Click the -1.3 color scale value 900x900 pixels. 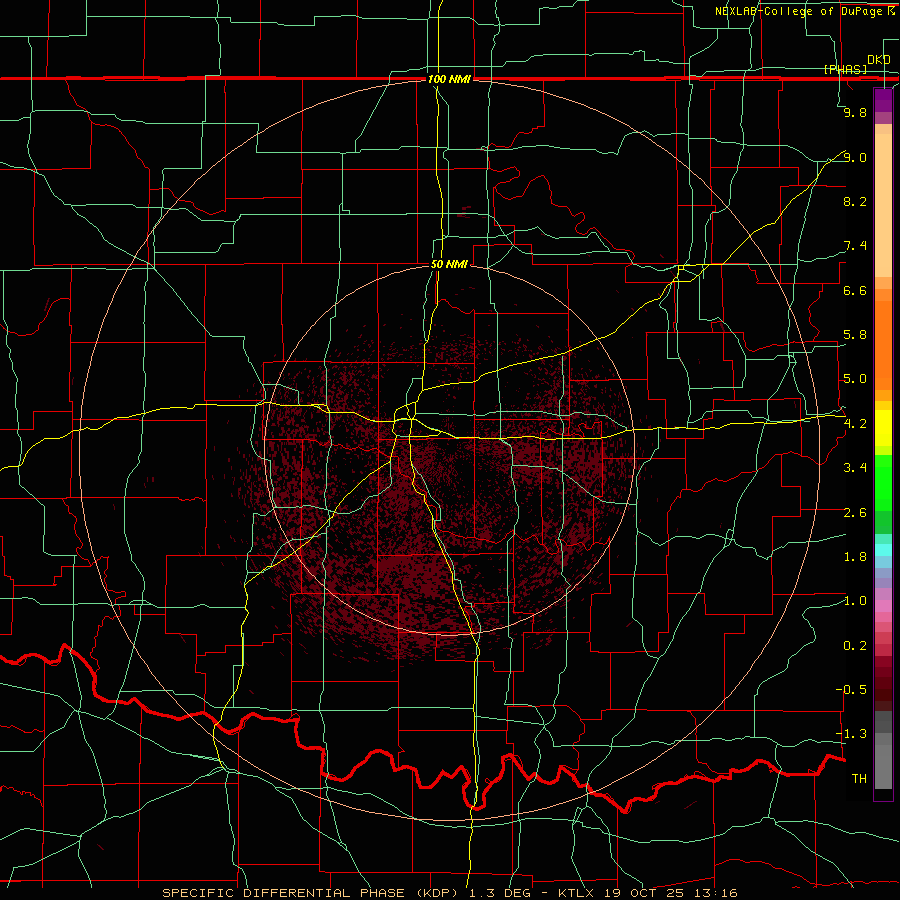851,734
